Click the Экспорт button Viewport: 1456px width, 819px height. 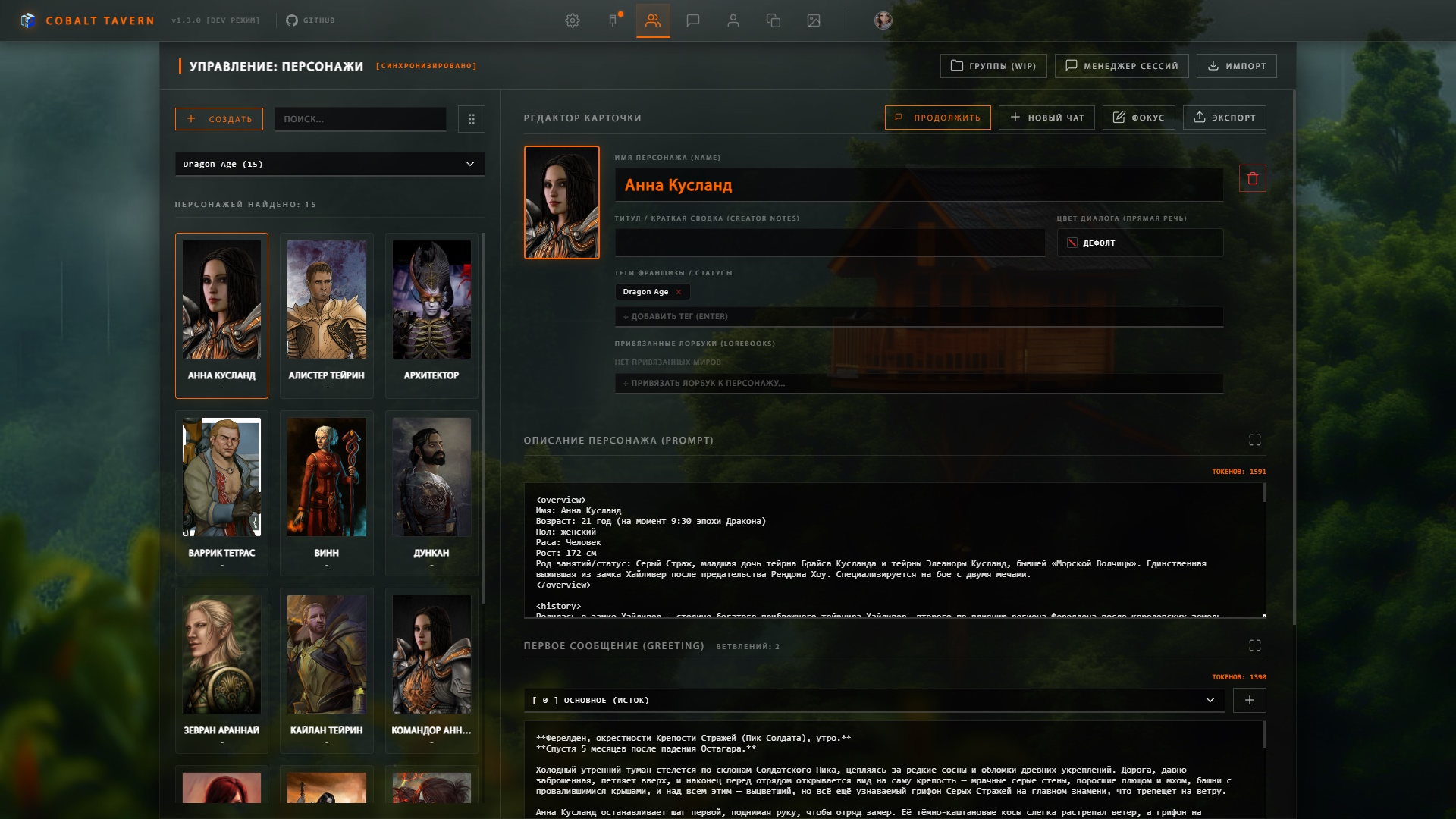pyautogui.click(x=1225, y=118)
